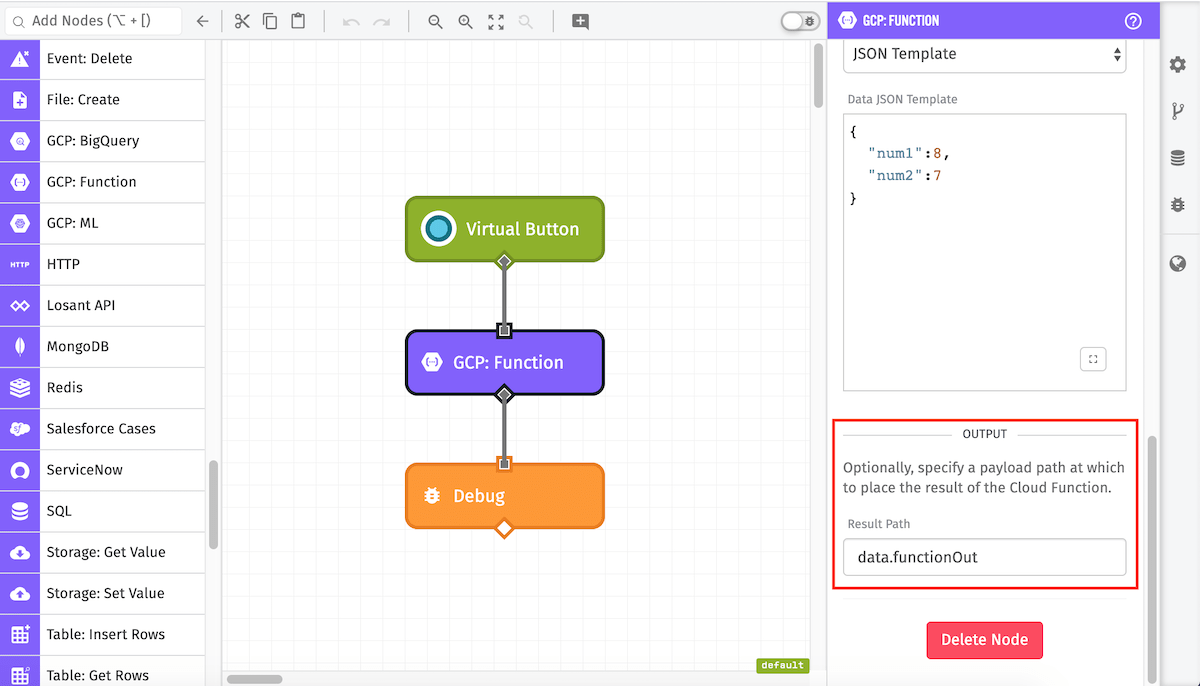The width and height of the screenshot is (1200, 686).
Task: Click inside the Data JSON Template editor
Action: pos(985,252)
